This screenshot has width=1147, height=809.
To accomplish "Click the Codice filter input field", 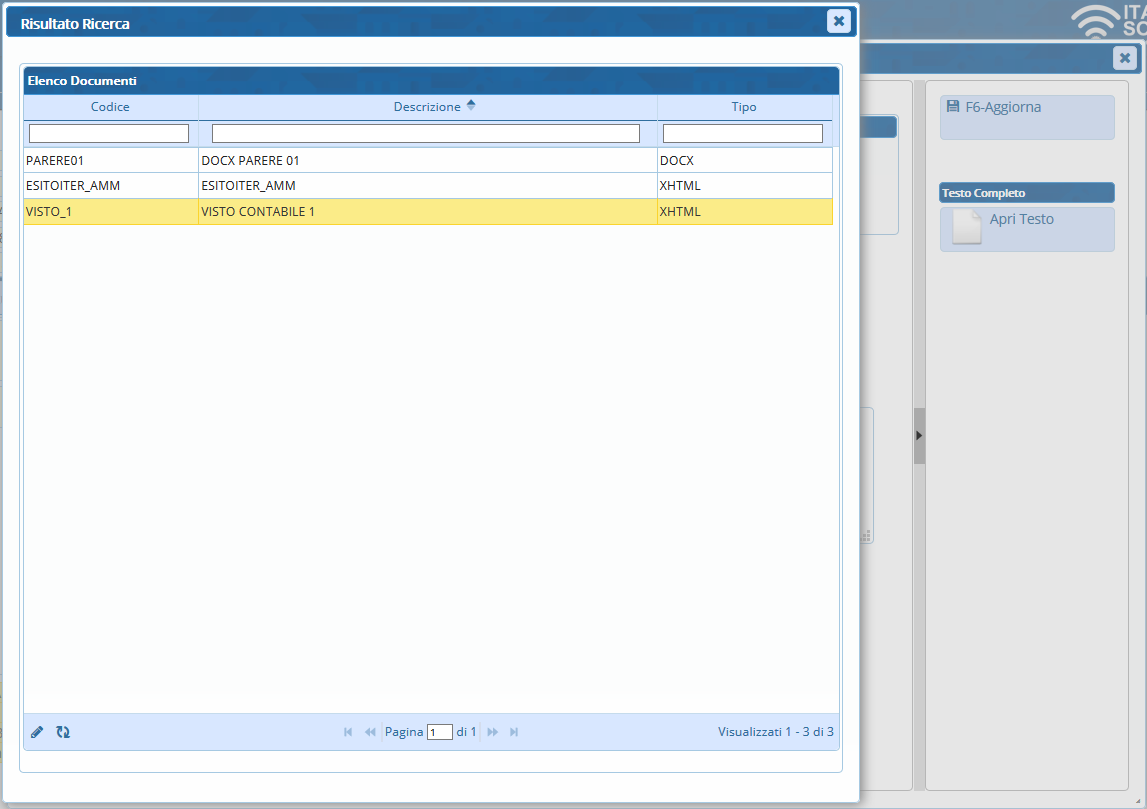I will point(109,133).
